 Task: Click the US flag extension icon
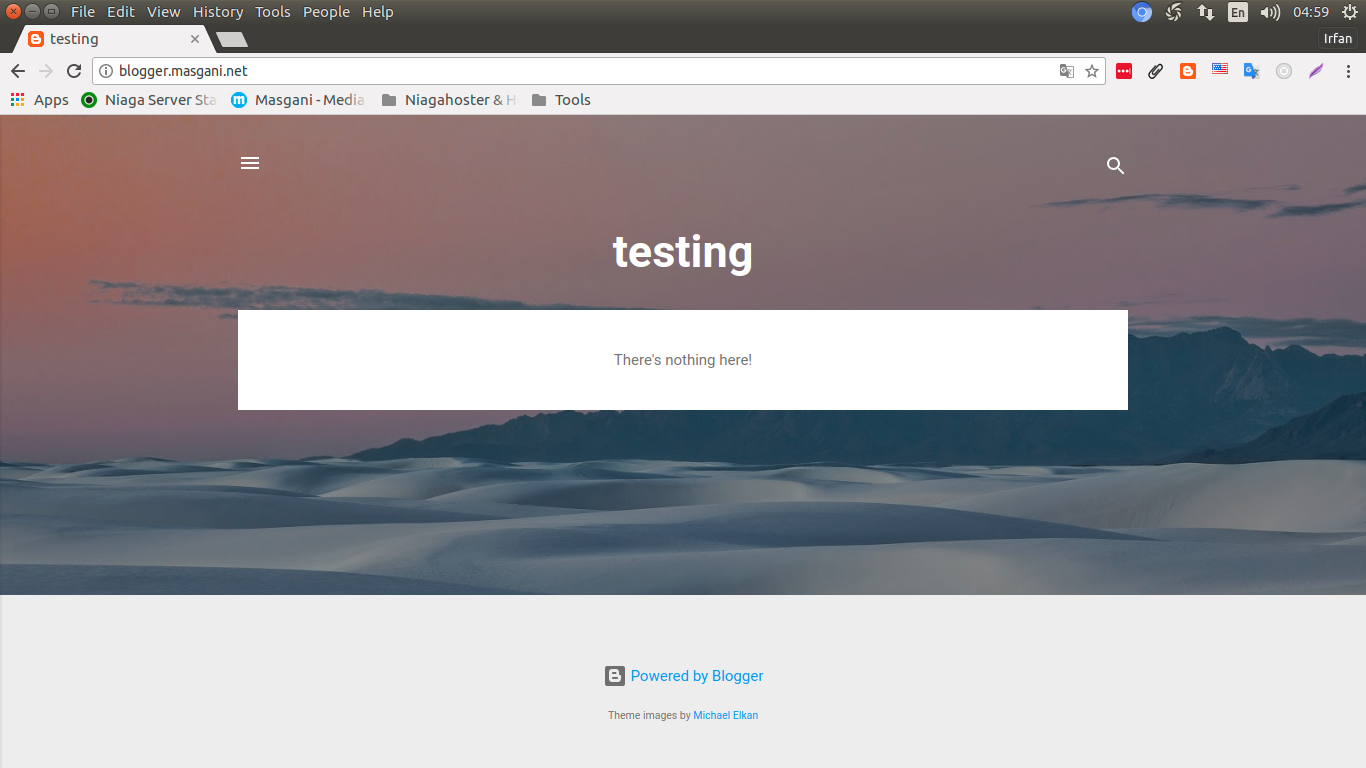(x=1220, y=70)
